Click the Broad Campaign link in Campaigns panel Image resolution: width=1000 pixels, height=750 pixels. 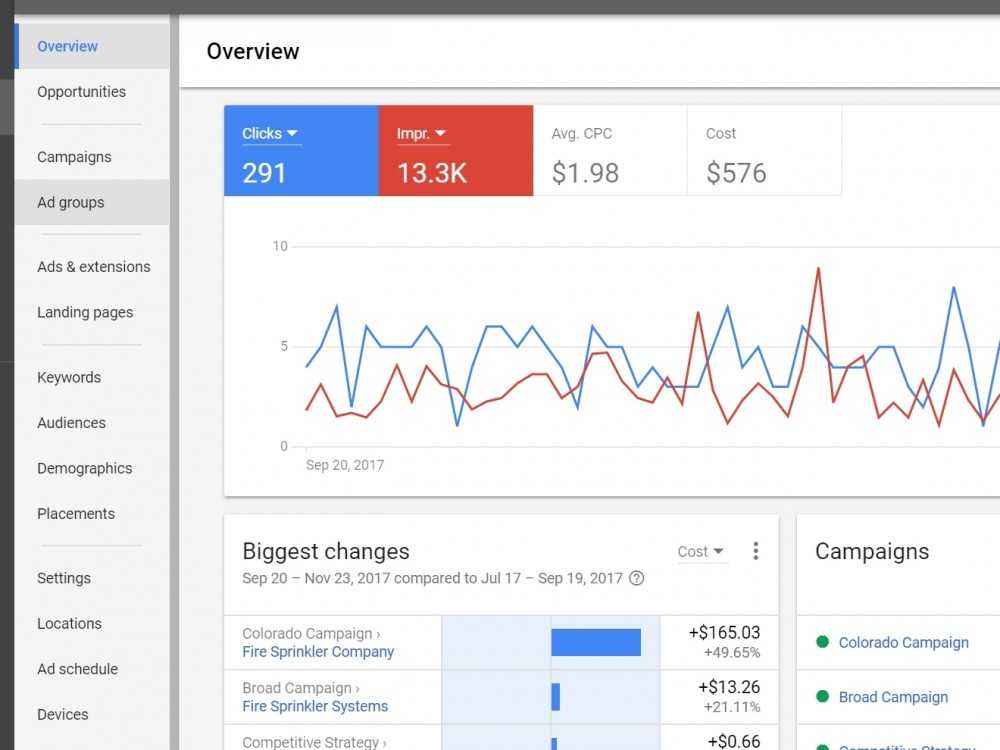(893, 697)
